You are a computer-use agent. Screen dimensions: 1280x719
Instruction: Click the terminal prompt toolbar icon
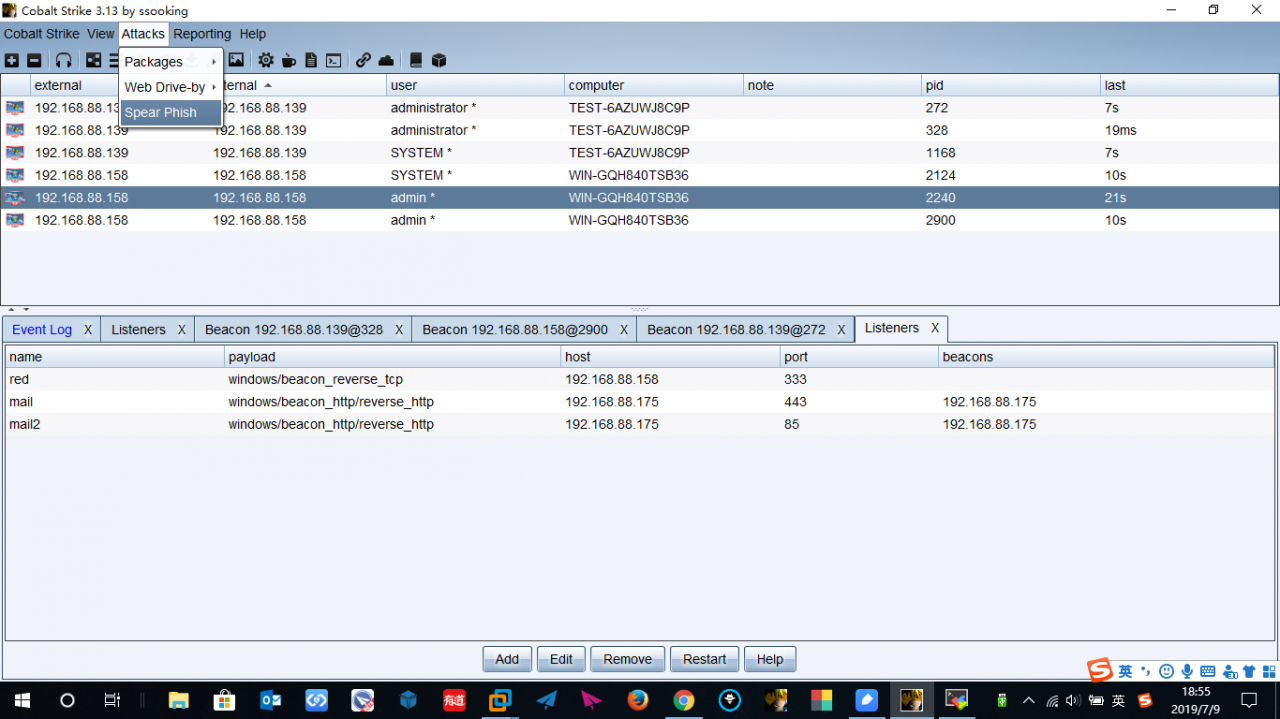(x=334, y=61)
